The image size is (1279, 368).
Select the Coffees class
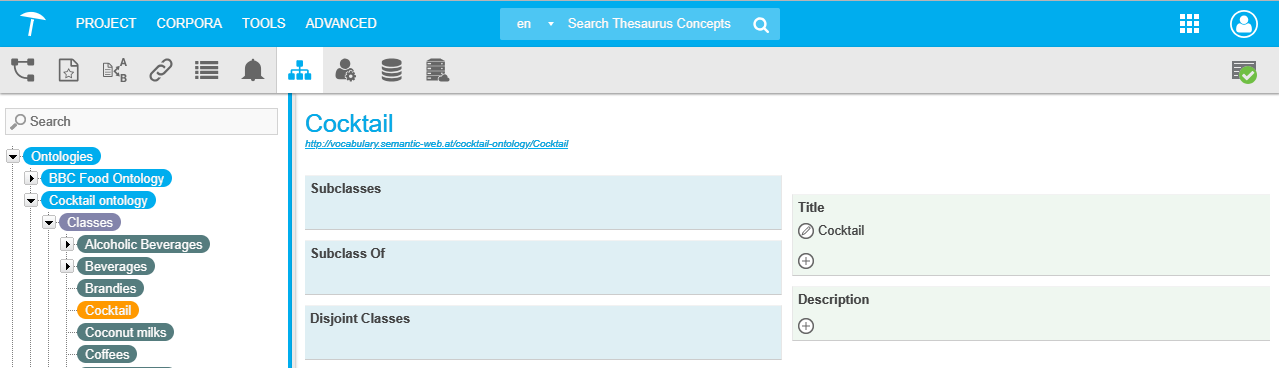point(107,354)
